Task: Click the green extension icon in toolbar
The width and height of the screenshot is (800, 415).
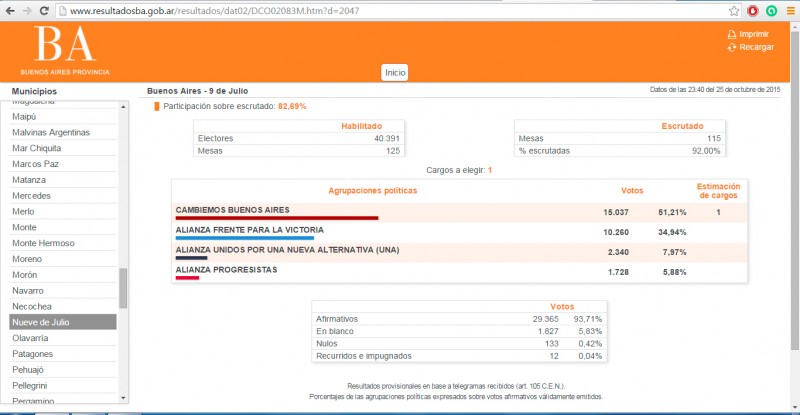Action: (770, 11)
